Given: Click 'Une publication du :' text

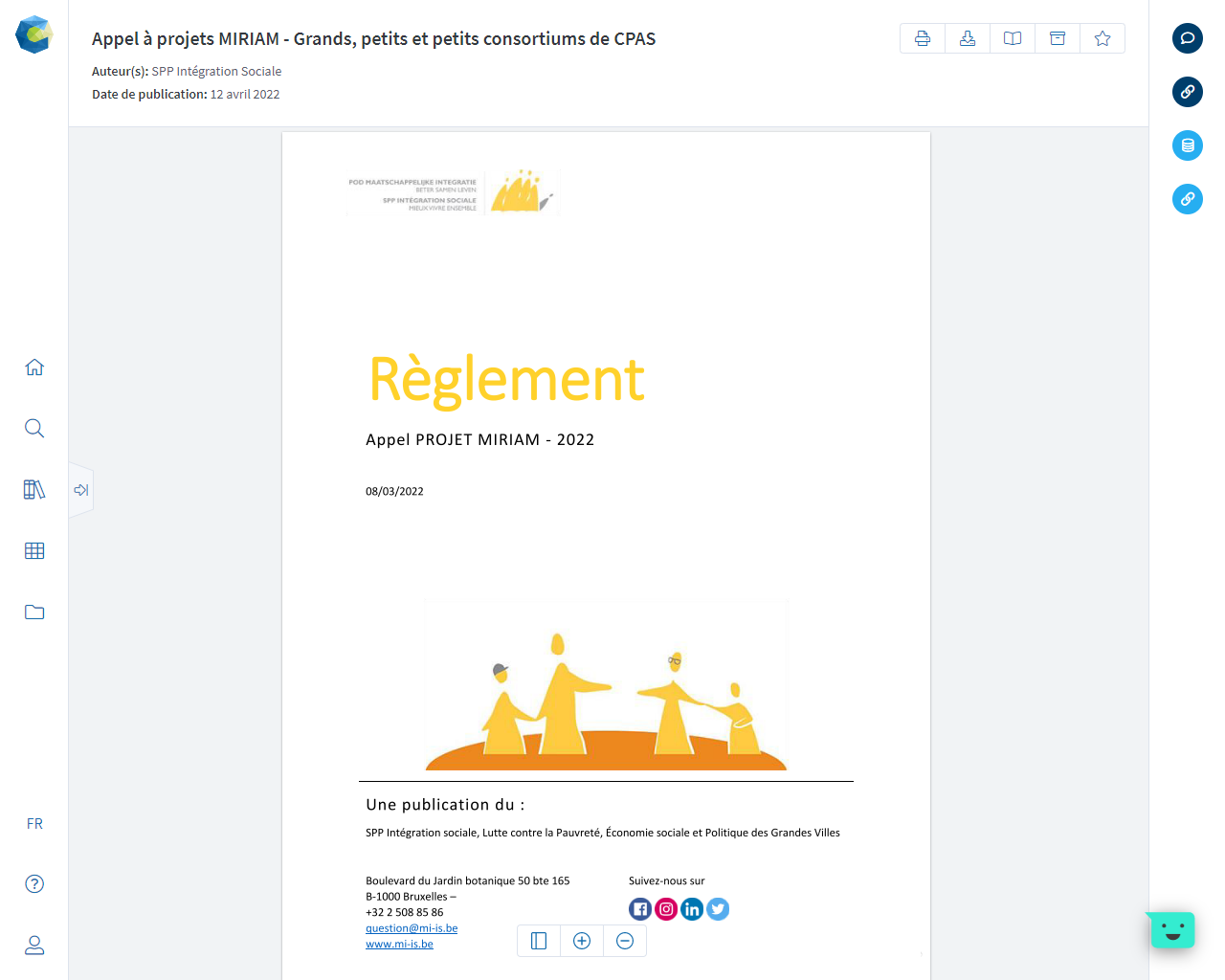Looking at the screenshot, I should 445,805.
